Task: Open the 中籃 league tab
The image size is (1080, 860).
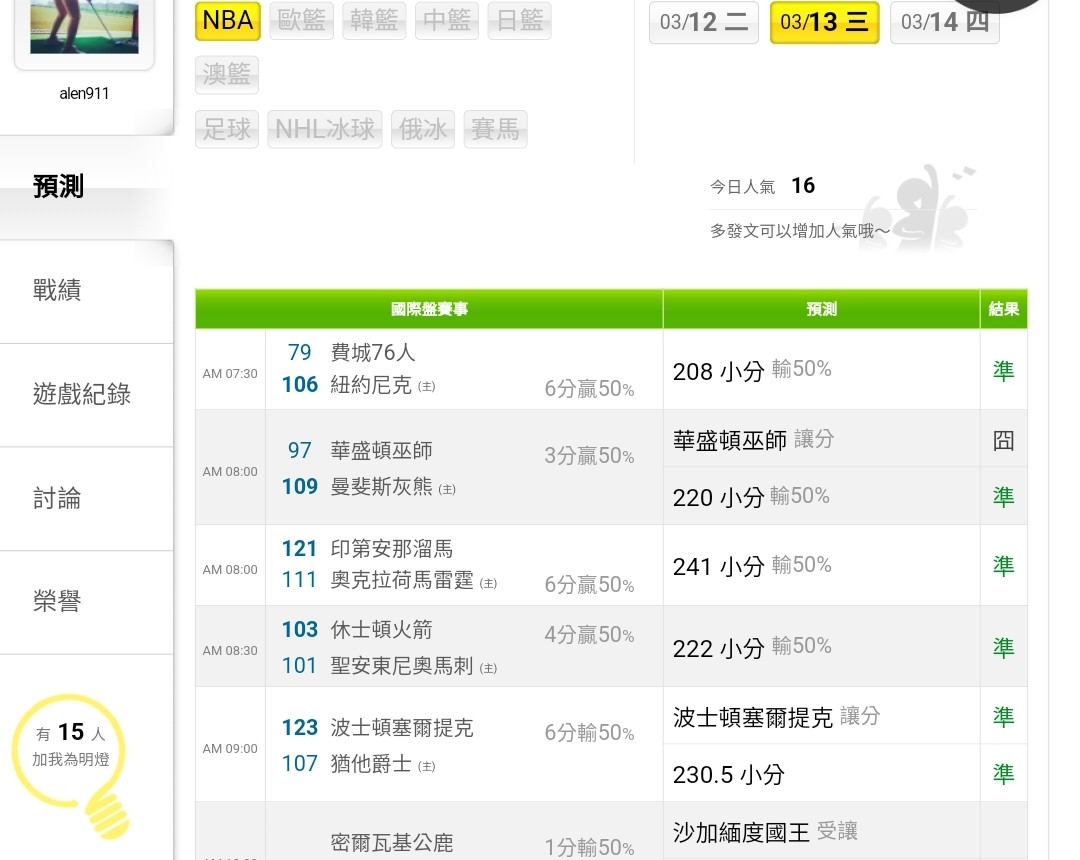Action: pyautogui.click(x=447, y=21)
